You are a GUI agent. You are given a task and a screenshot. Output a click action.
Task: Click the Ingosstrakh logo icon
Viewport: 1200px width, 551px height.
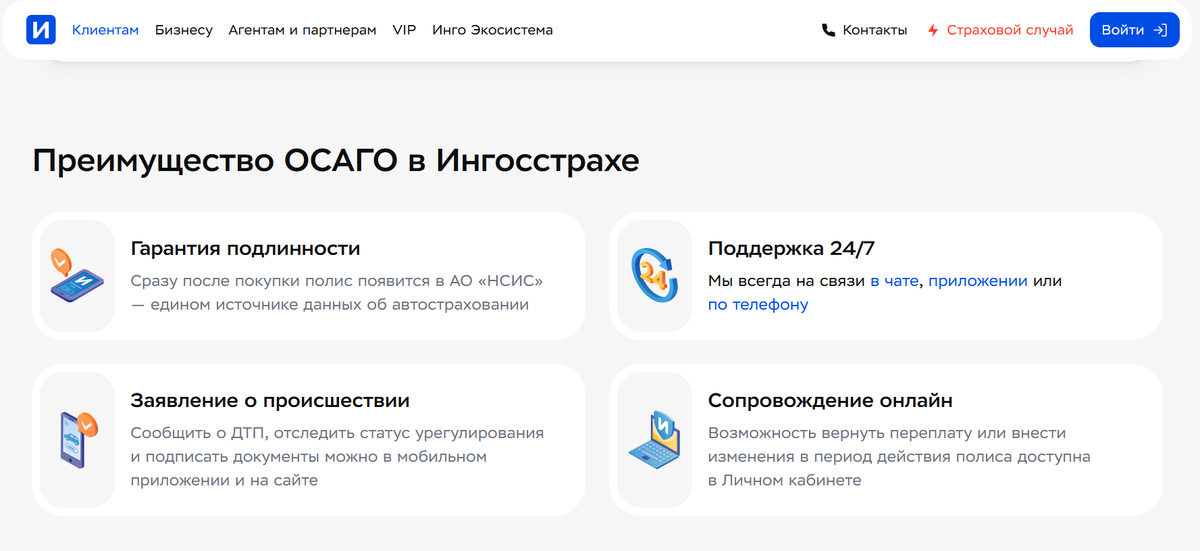pyautogui.click(x=41, y=30)
